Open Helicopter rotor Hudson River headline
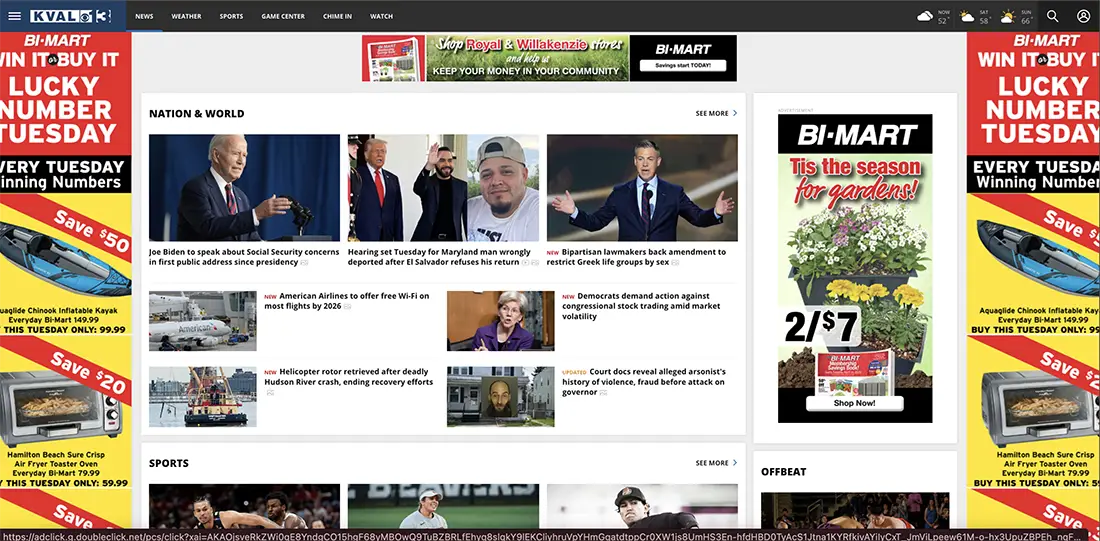The image size is (1100, 541). point(349,377)
